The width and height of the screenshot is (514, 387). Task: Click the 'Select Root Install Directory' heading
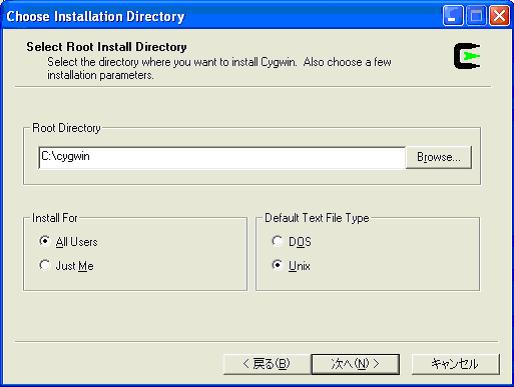pos(107,47)
